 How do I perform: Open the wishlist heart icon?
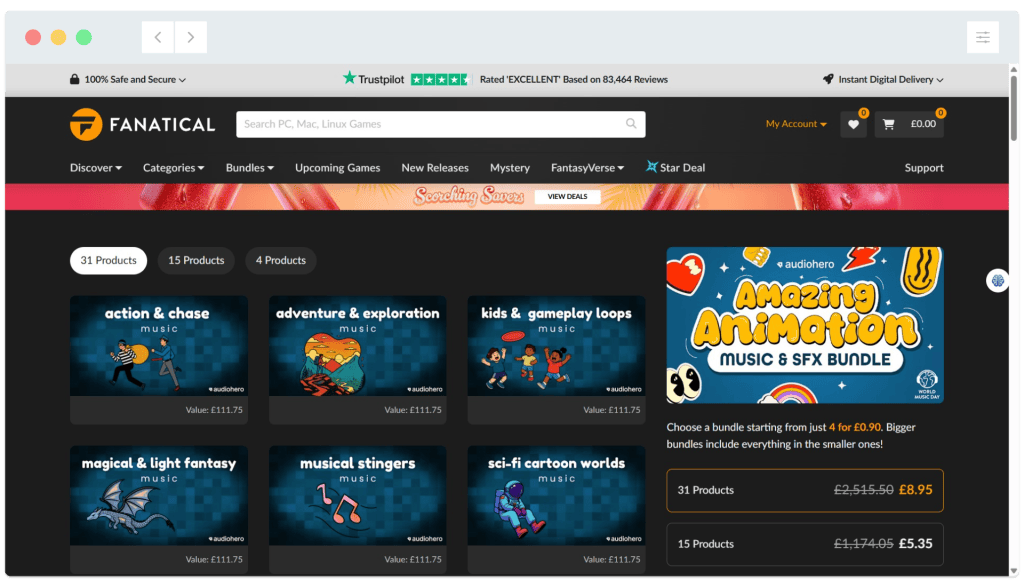pyautogui.click(x=853, y=124)
